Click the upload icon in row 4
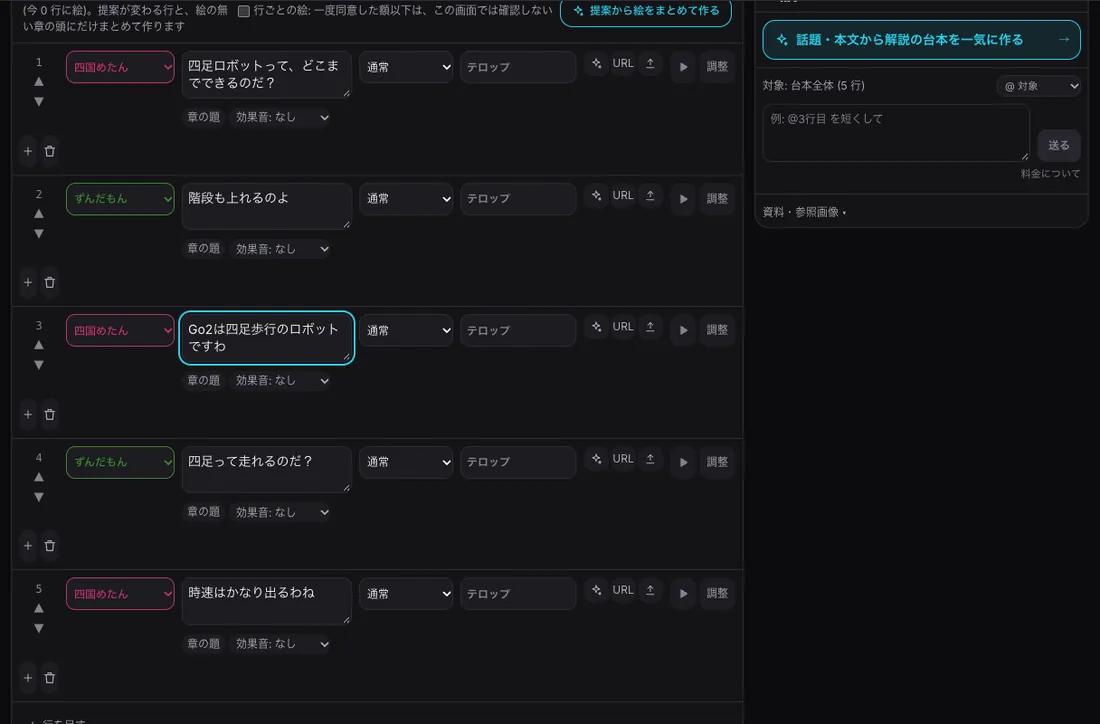This screenshot has height=724, width=1100. click(x=650, y=459)
